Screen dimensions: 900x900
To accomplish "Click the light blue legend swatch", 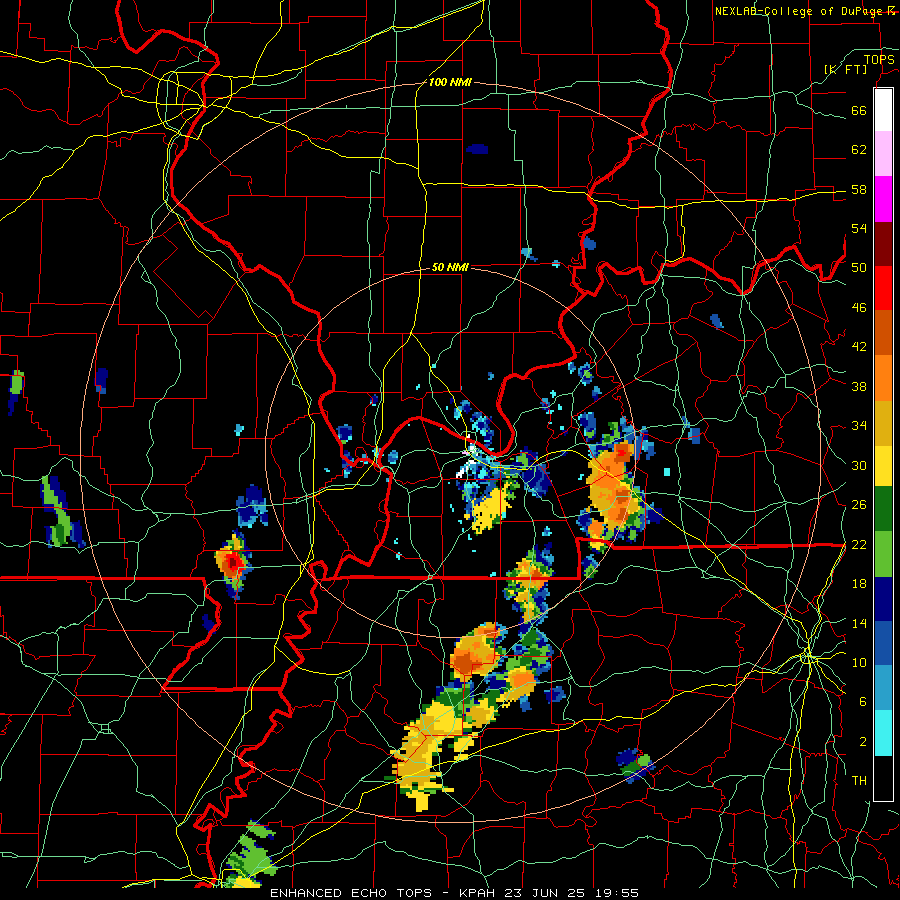I will click(883, 688).
